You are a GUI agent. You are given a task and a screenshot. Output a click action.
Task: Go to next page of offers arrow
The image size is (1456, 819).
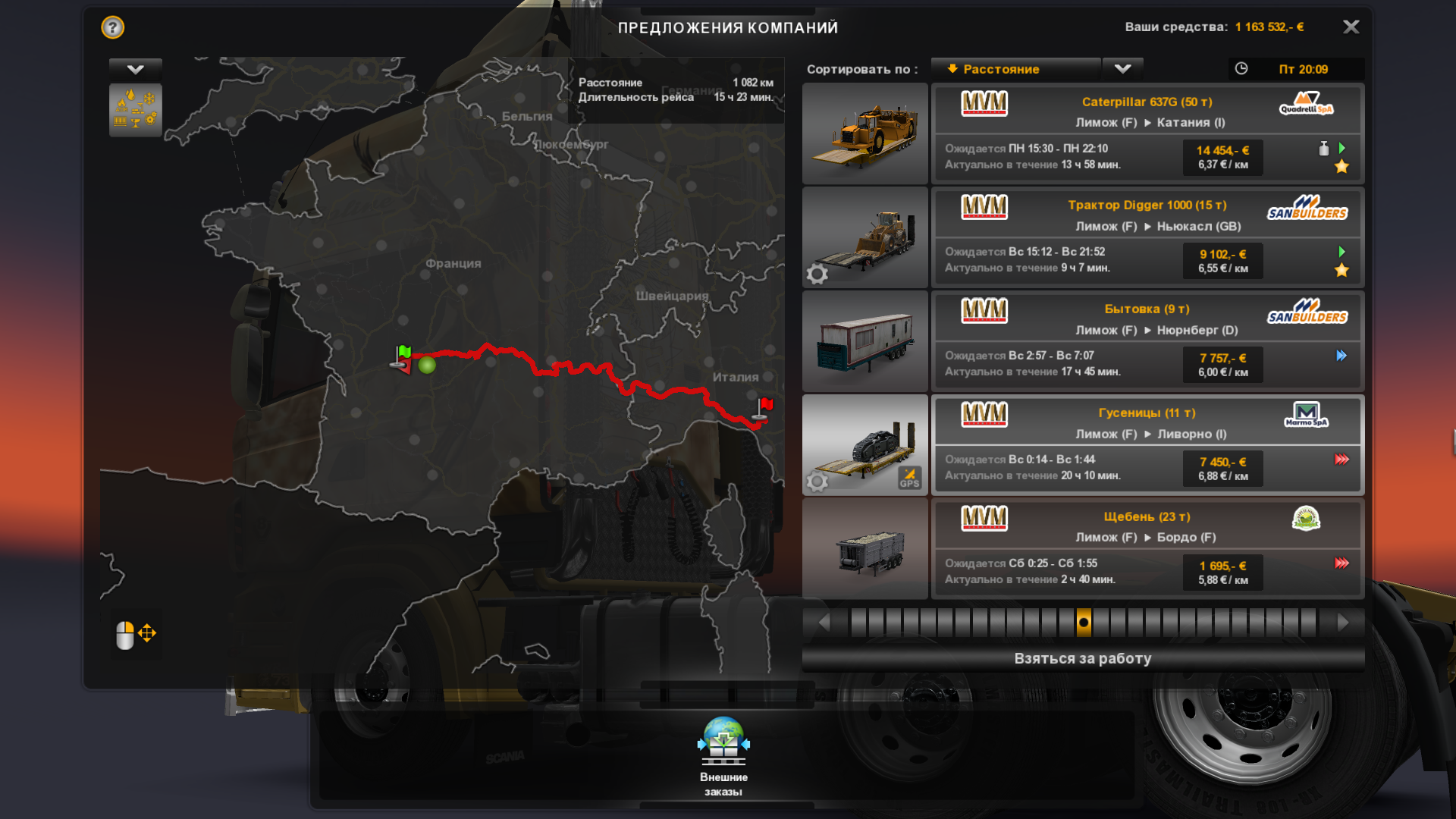click(x=1343, y=623)
